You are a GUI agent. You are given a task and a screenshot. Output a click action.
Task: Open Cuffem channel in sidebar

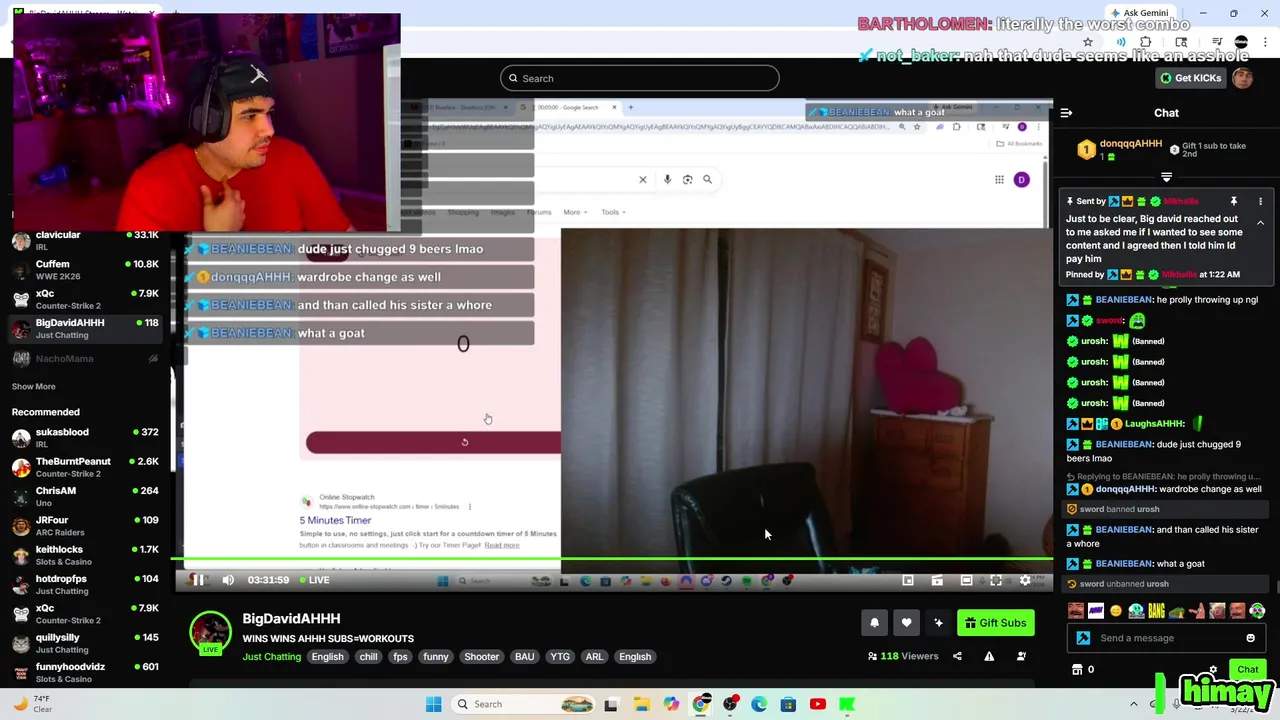pyautogui.click(x=85, y=270)
